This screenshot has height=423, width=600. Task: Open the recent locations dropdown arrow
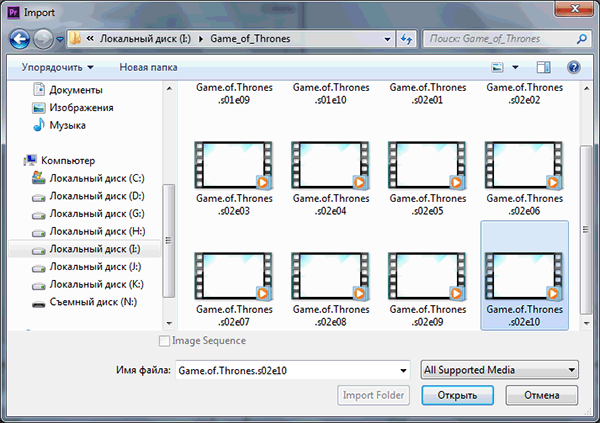[60, 39]
